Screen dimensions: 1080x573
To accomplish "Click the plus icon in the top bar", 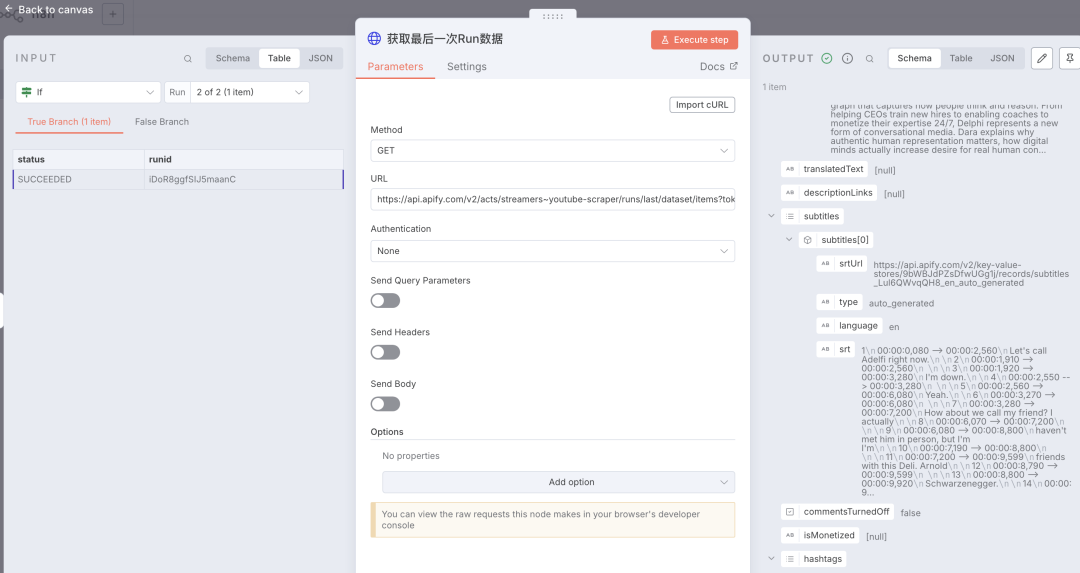I will [x=113, y=14].
